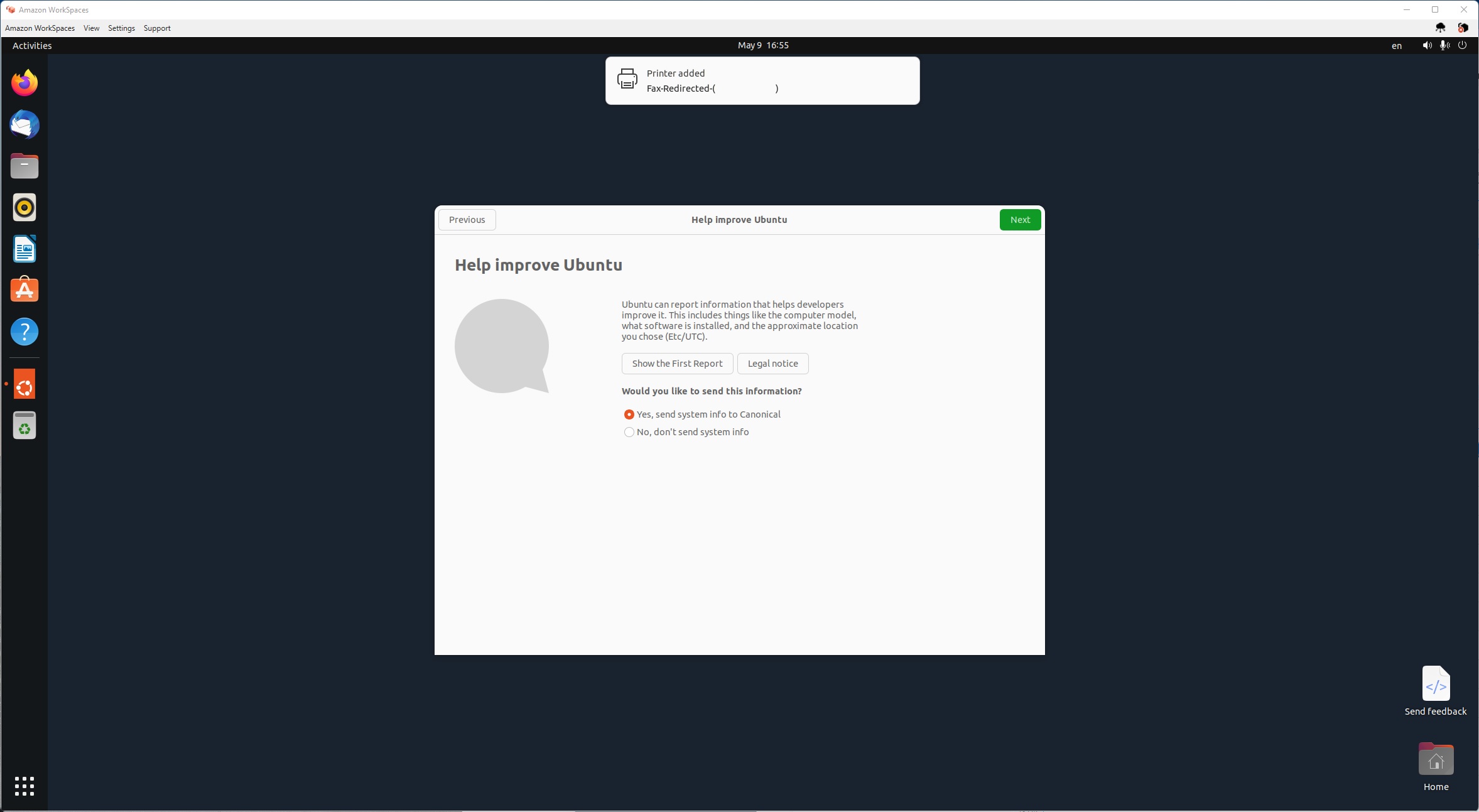This screenshot has width=1479, height=812.
Task: Click Show the First Report button
Action: (x=677, y=364)
